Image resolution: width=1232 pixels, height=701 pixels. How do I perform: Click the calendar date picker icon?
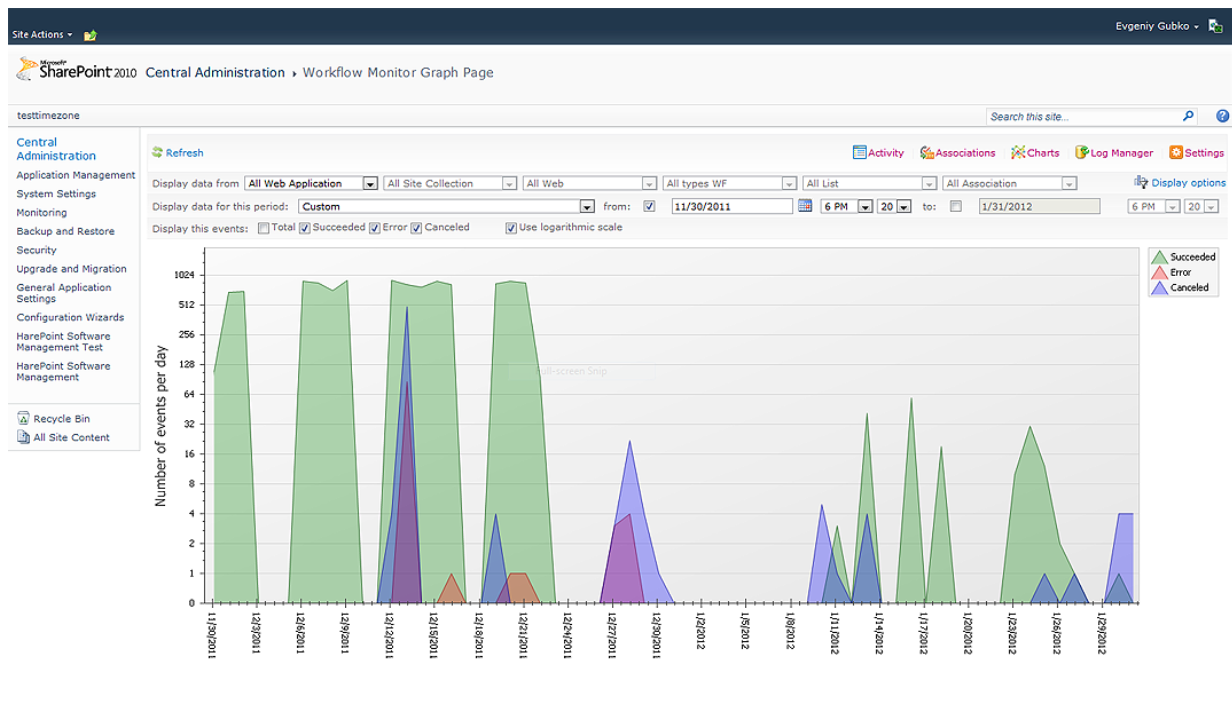click(804, 206)
